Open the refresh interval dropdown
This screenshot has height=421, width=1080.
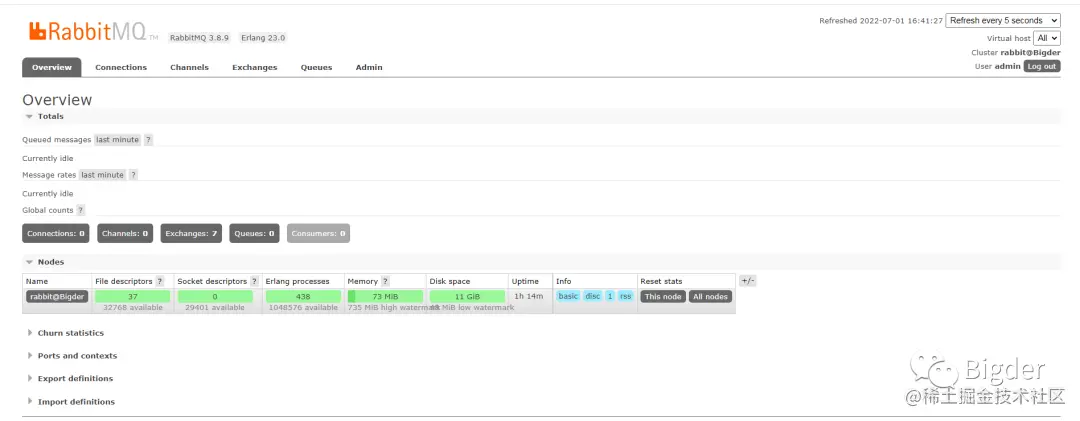1003,21
